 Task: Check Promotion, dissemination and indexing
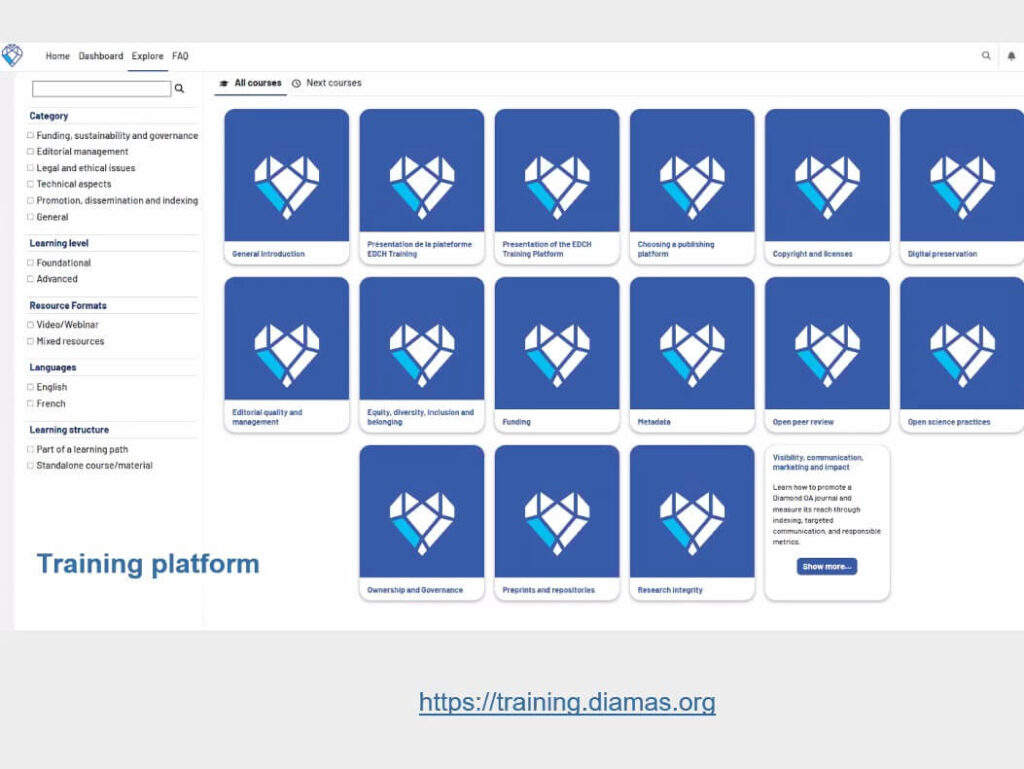[30, 200]
